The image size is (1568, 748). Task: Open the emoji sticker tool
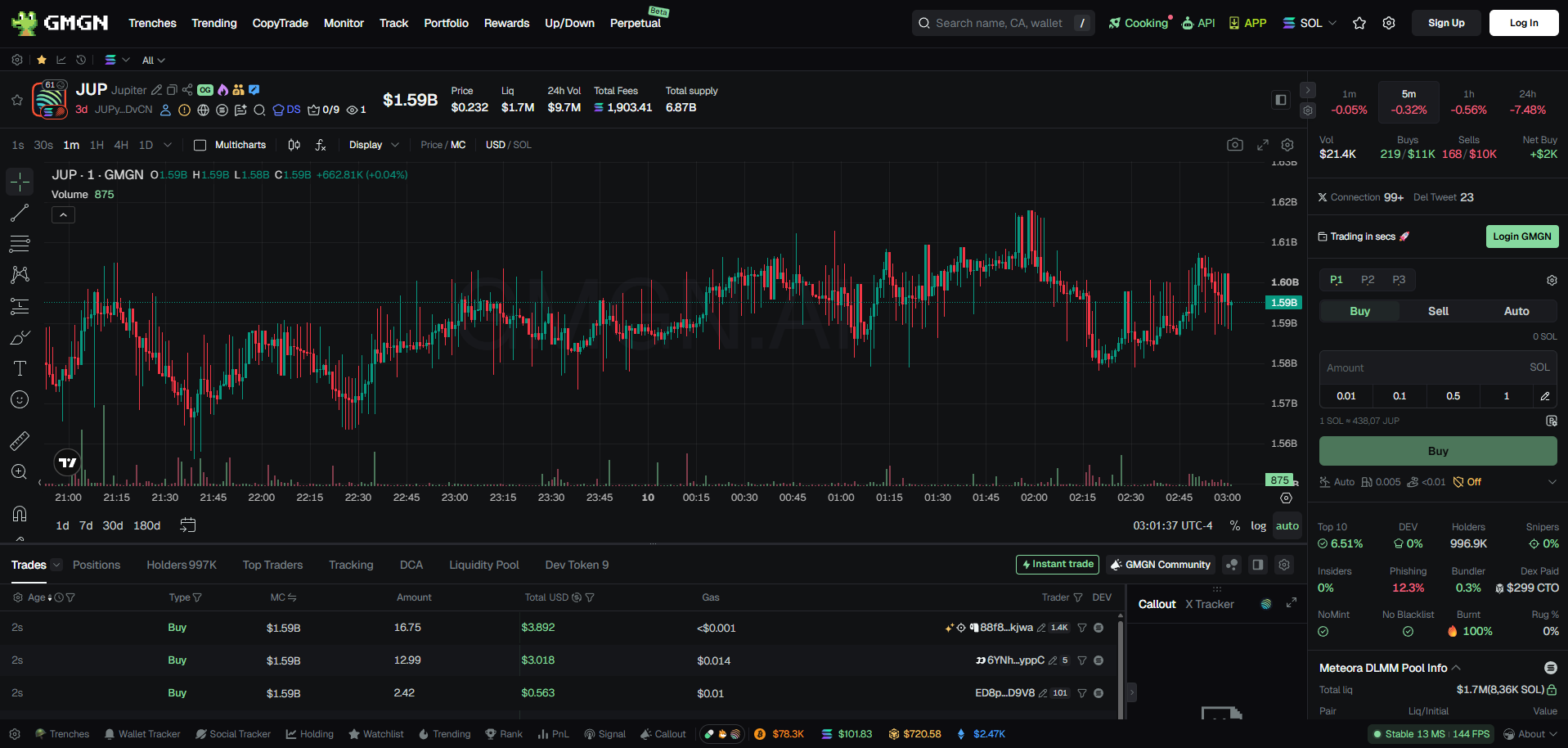pyautogui.click(x=20, y=399)
